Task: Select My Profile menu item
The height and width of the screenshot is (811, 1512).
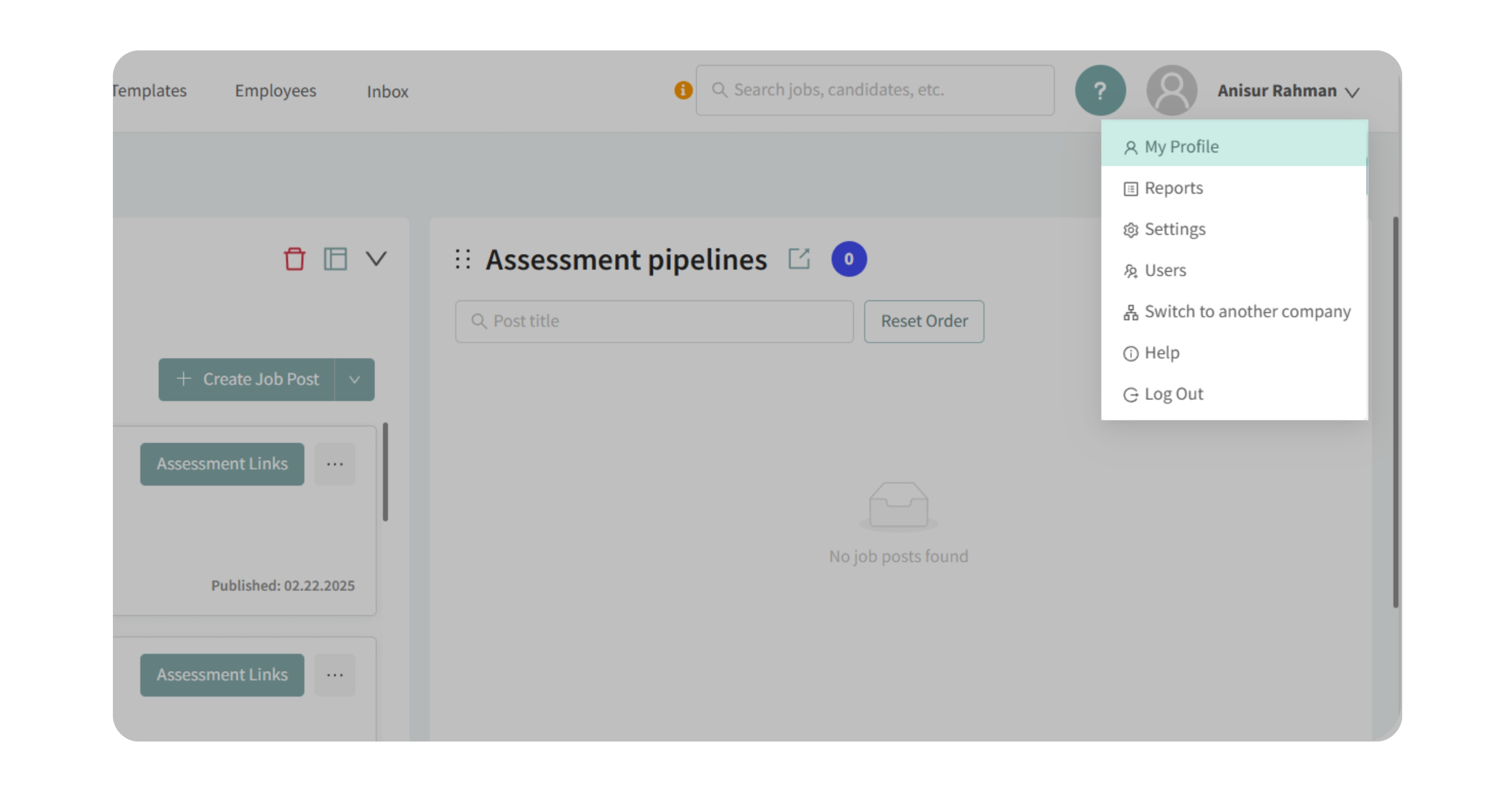Action: click(1234, 147)
